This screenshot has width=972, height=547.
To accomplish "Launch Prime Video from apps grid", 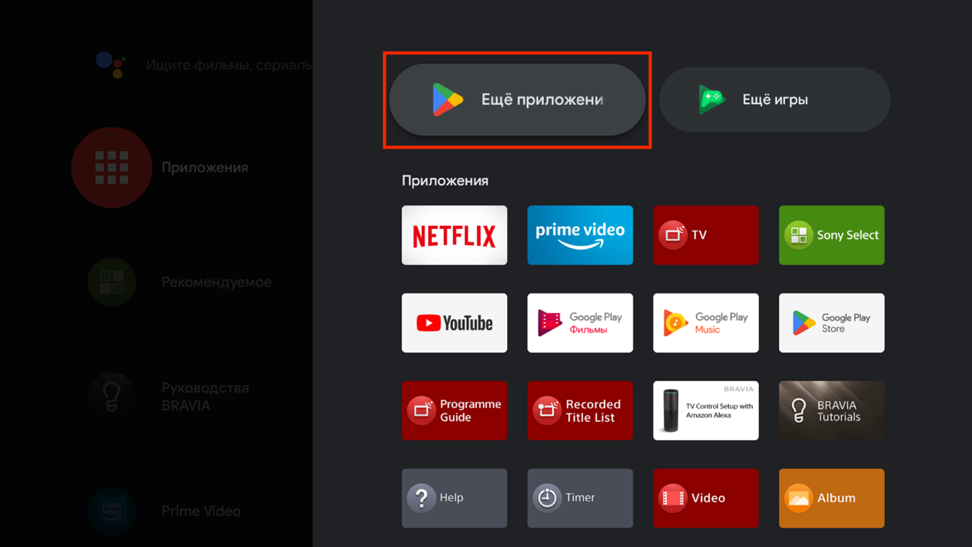I will coord(580,235).
